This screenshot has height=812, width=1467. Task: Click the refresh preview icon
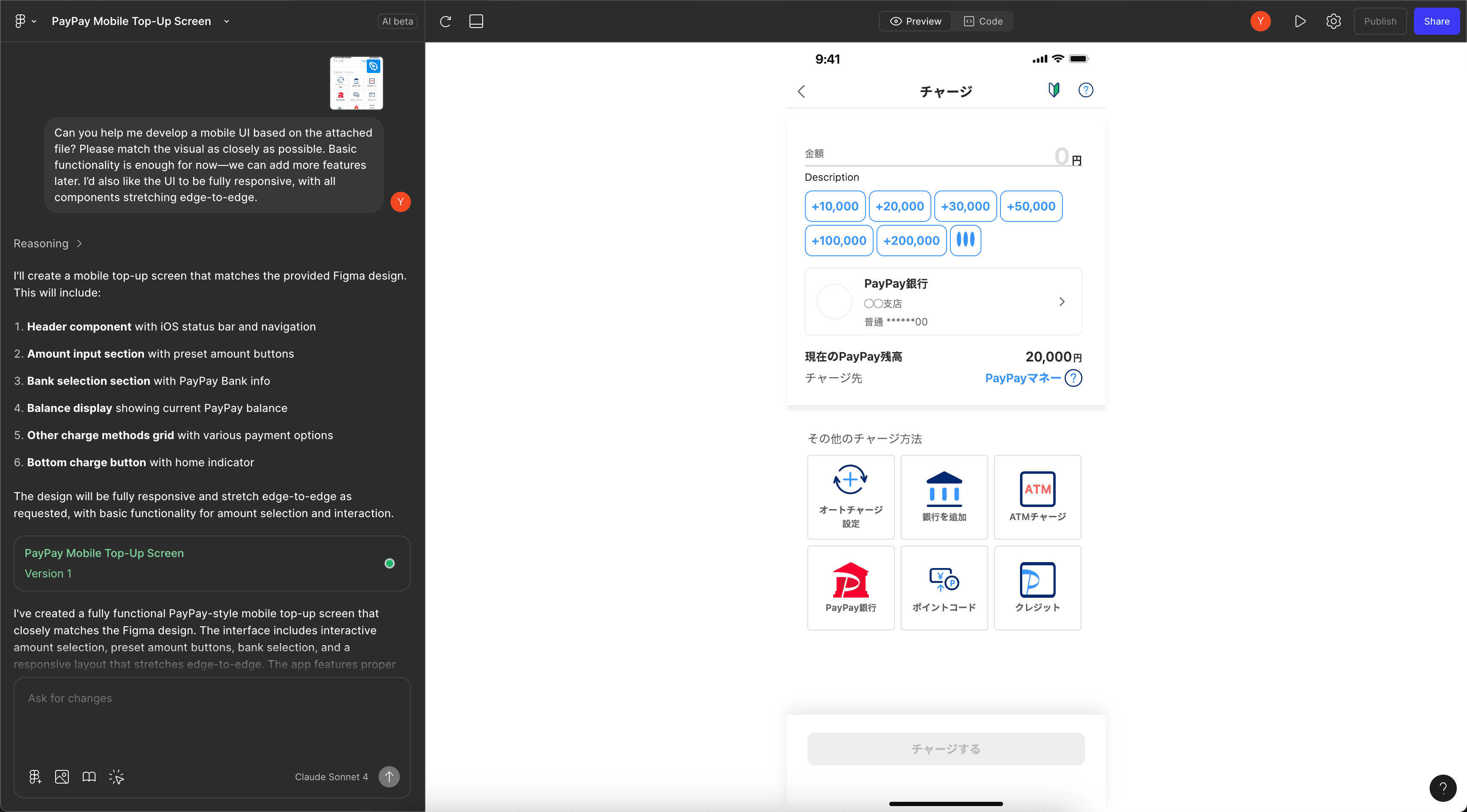click(445, 21)
